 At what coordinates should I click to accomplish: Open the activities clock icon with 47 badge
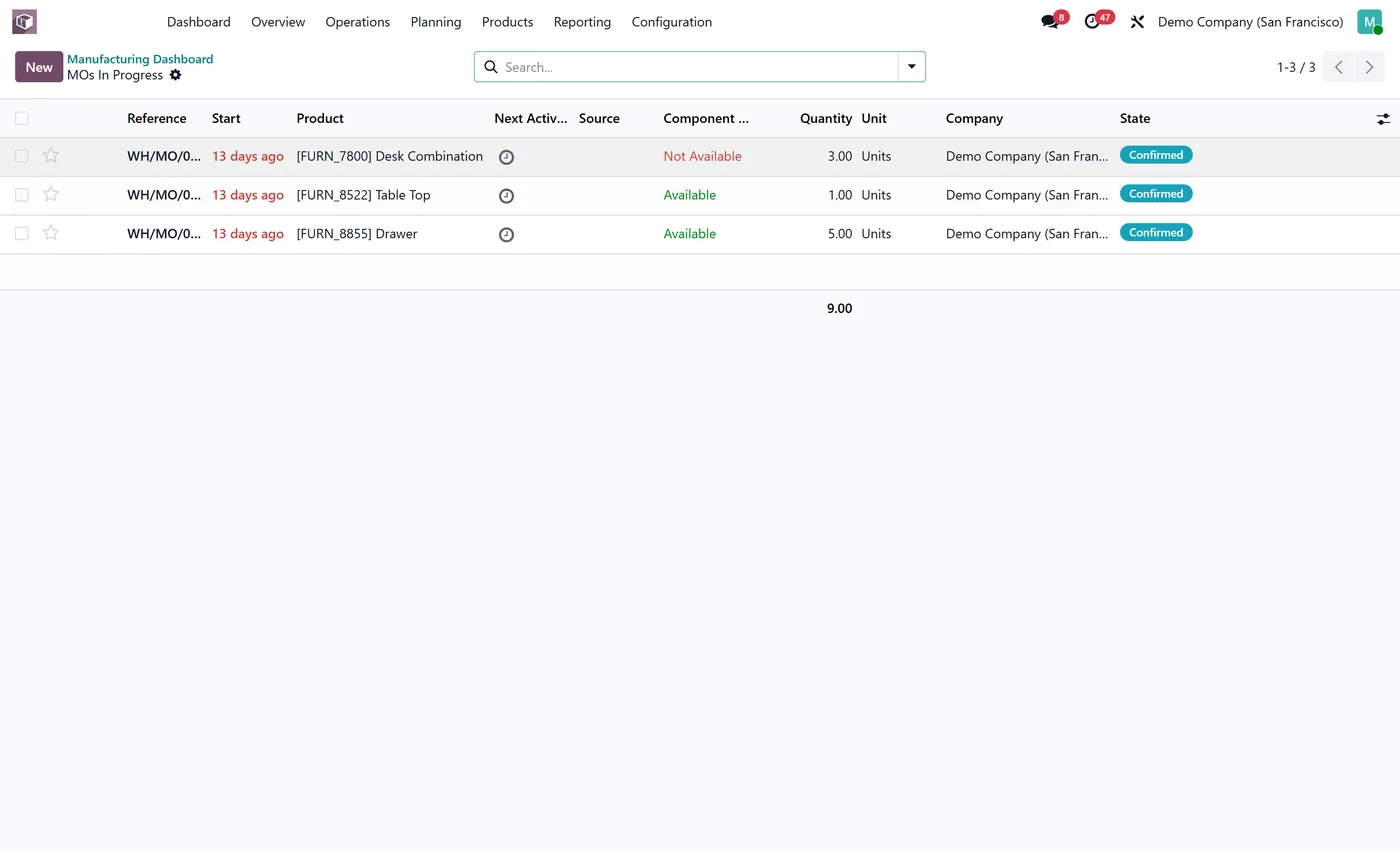[x=1093, y=21]
